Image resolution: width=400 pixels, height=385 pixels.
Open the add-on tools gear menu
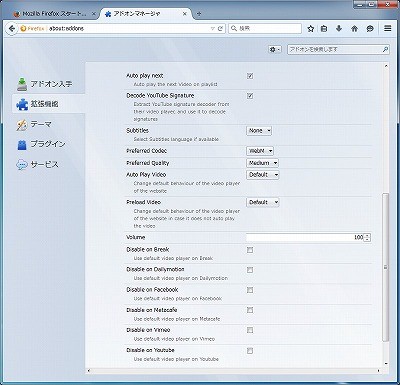tap(275, 49)
